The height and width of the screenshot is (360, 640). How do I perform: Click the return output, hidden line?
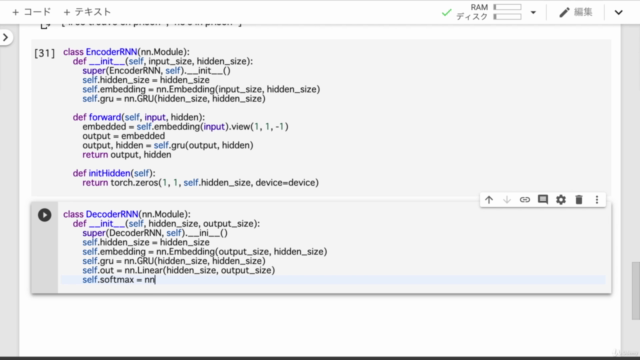(127, 155)
